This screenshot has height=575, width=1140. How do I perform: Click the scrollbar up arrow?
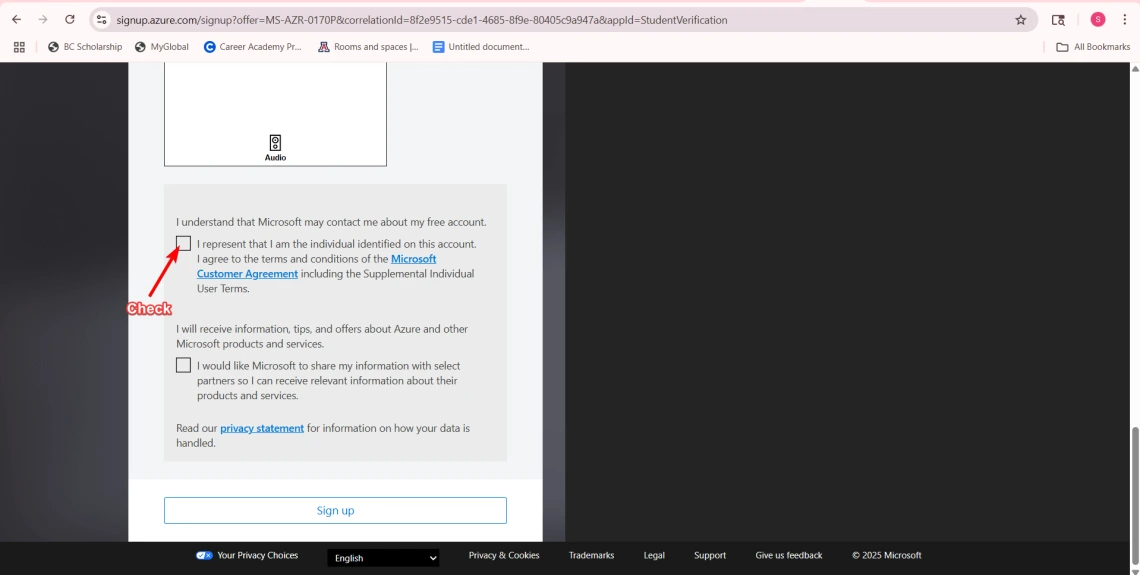(1134, 68)
